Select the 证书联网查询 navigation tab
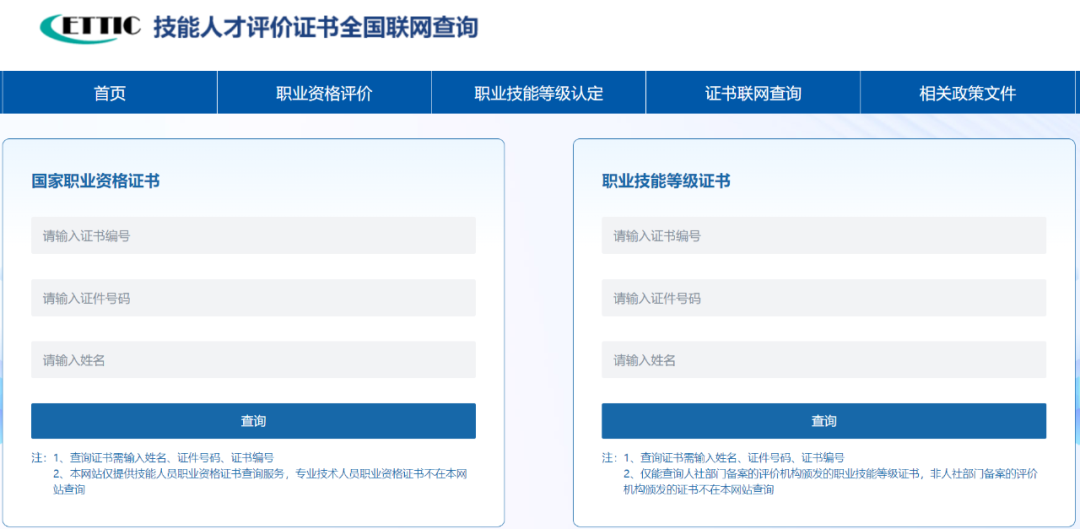Image resolution: width=1080 pixels, height=529 pixels. click(x=752, y=94)
